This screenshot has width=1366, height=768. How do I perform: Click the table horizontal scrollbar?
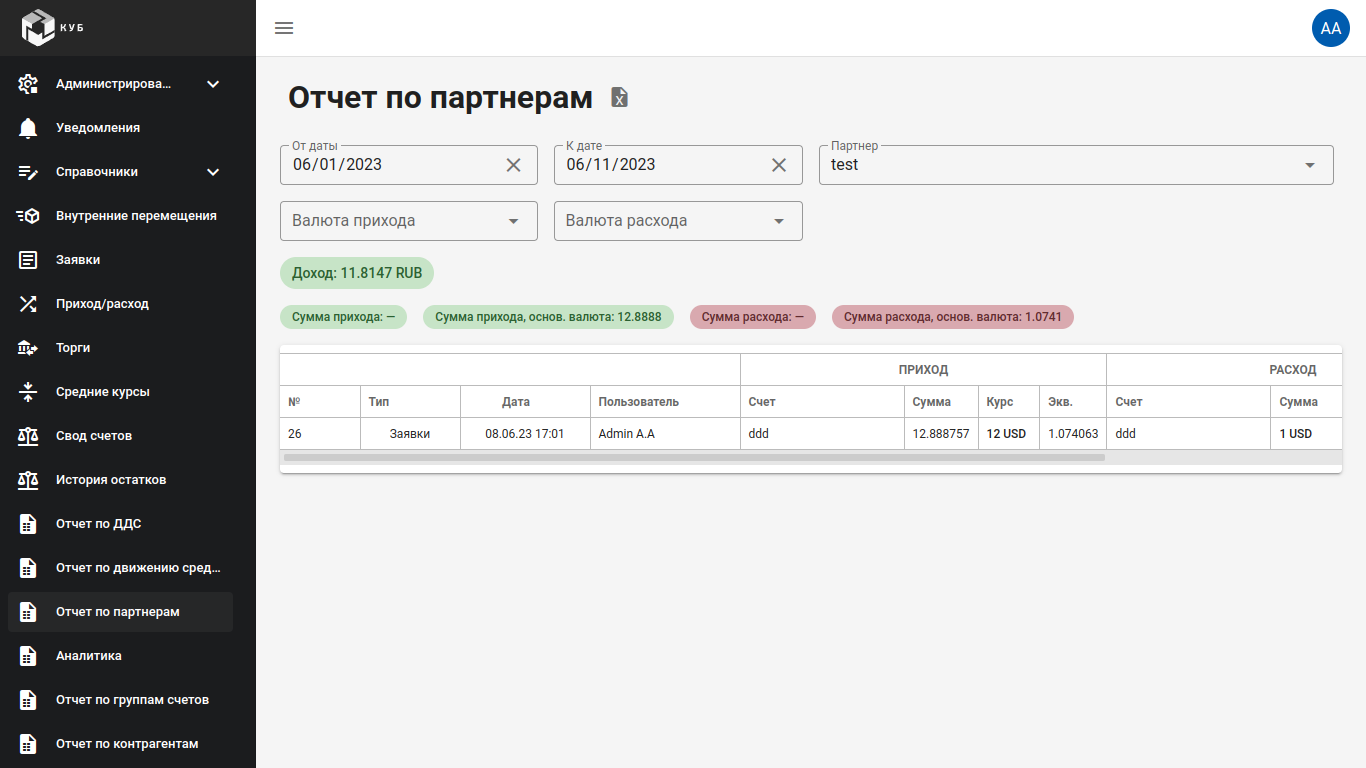[694, 457]
